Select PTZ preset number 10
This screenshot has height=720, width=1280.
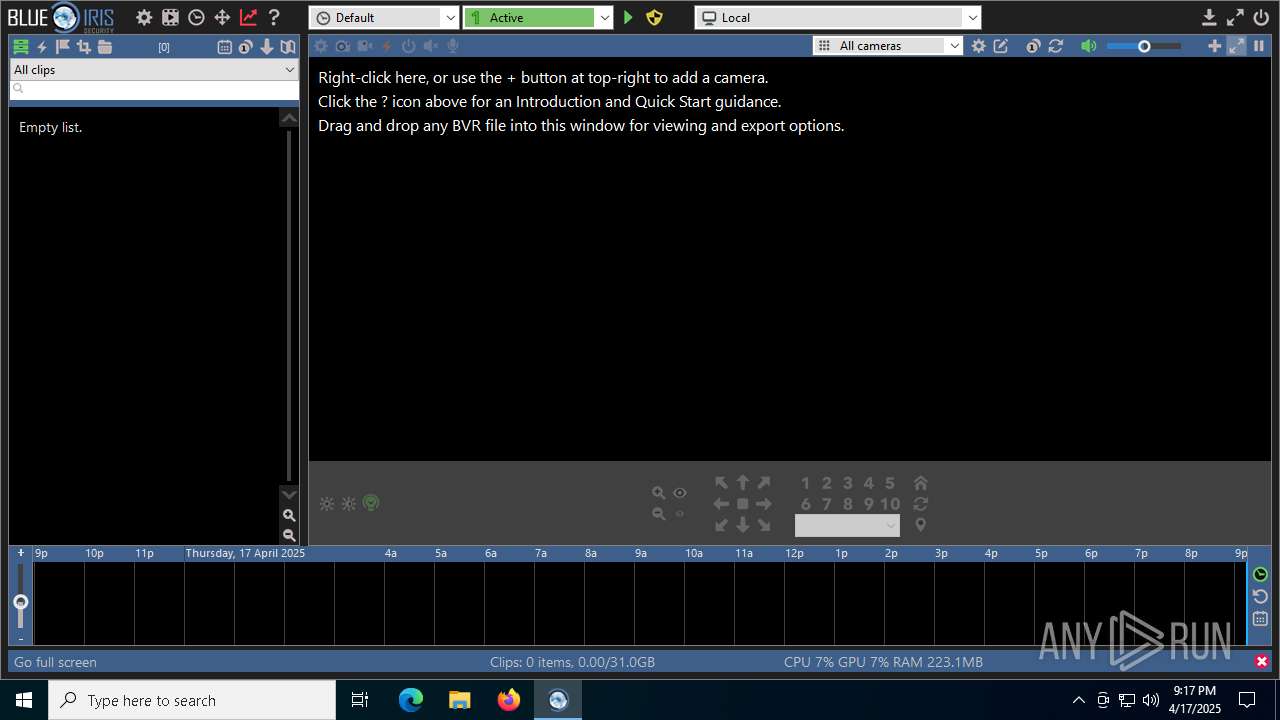[x=890, y=504]
